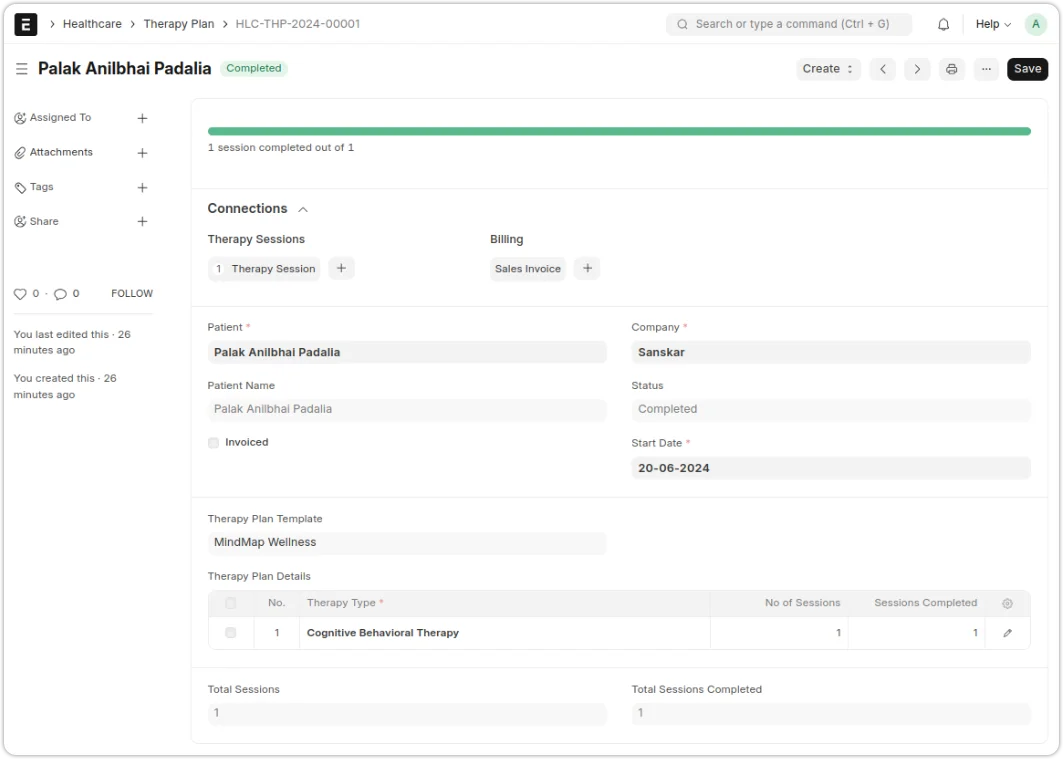Toggle the Invoiced checkbox
The height and width of the screenshot is (759, 1063).
pyautogui.click(x=213, y=443)
